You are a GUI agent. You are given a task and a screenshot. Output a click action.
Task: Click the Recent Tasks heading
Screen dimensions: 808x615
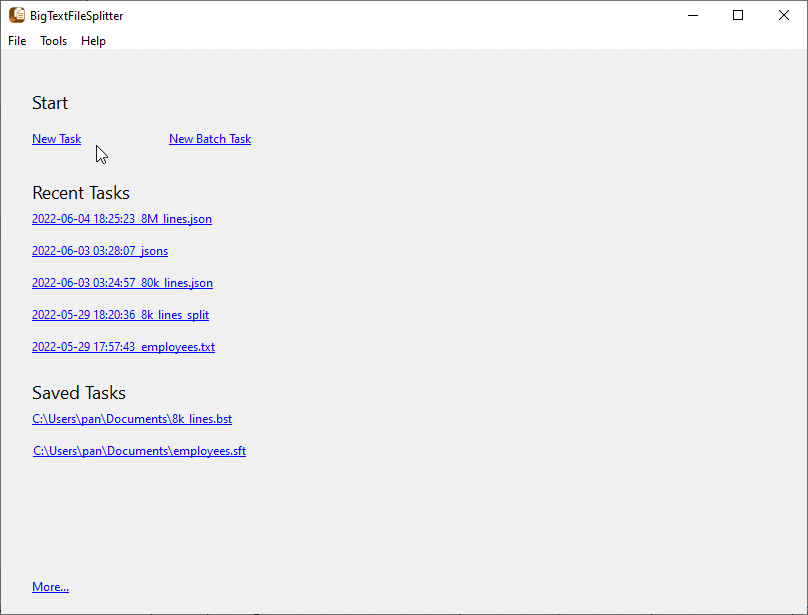[x=81, y=193]
